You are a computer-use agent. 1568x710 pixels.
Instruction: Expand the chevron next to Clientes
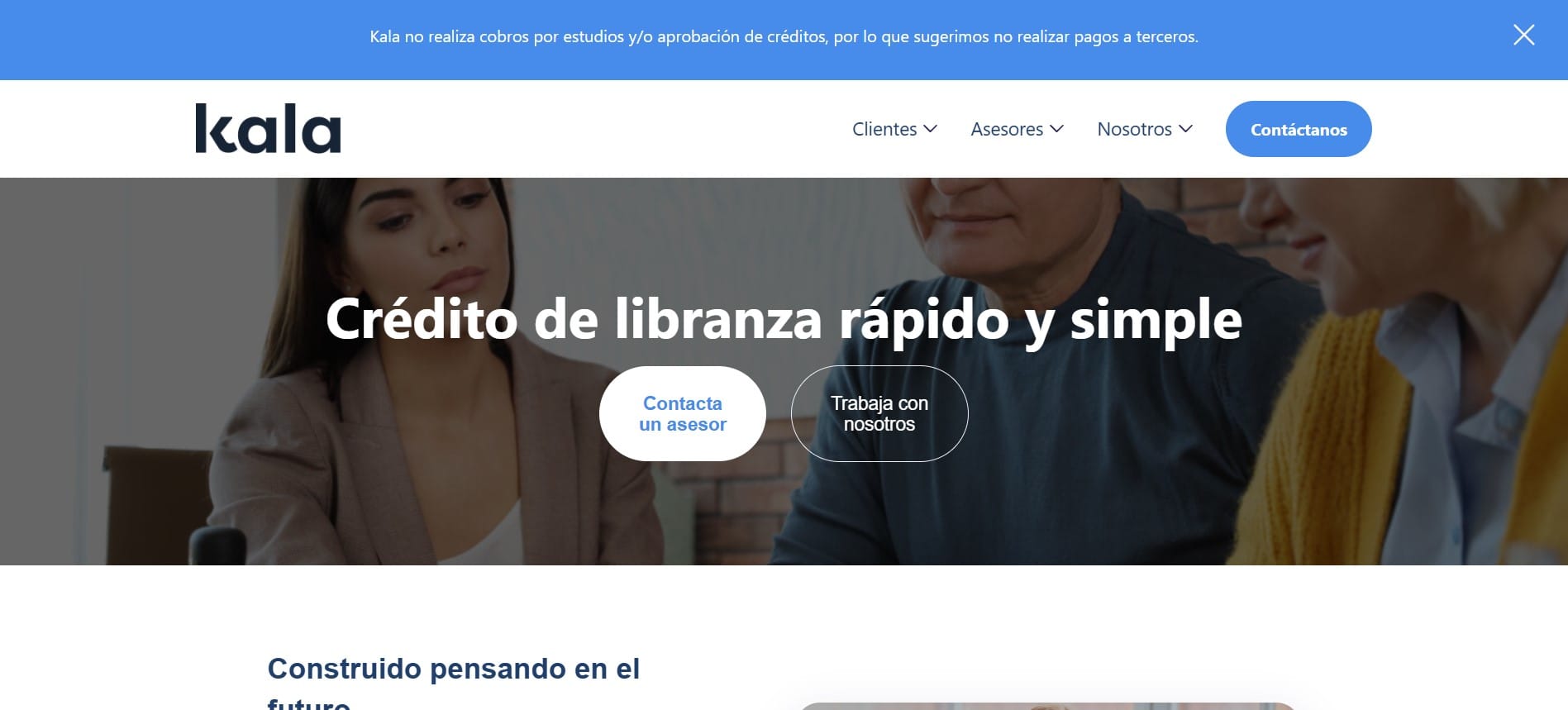tap(930, 129)
